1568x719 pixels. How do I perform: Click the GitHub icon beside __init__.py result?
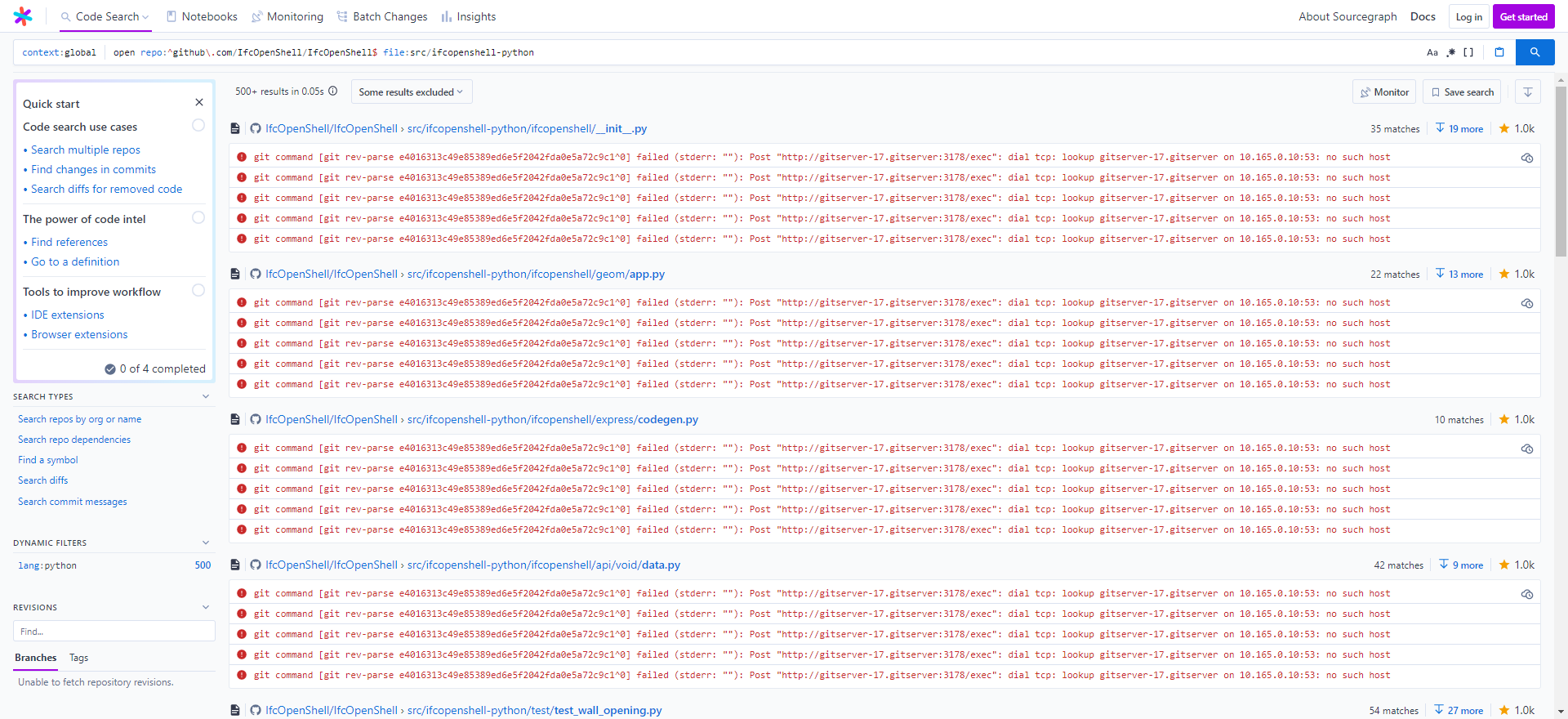coord(256,128)
